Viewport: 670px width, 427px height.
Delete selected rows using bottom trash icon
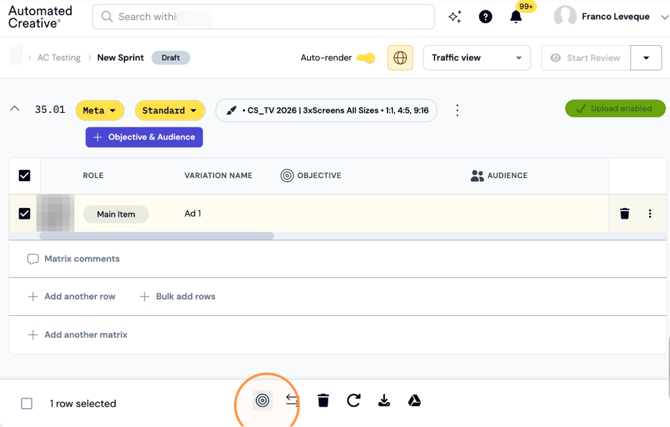[x=323, y=400]
